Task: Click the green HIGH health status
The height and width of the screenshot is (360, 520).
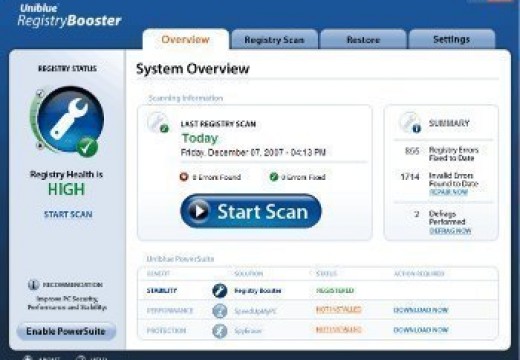Action: tap(66, 189)
